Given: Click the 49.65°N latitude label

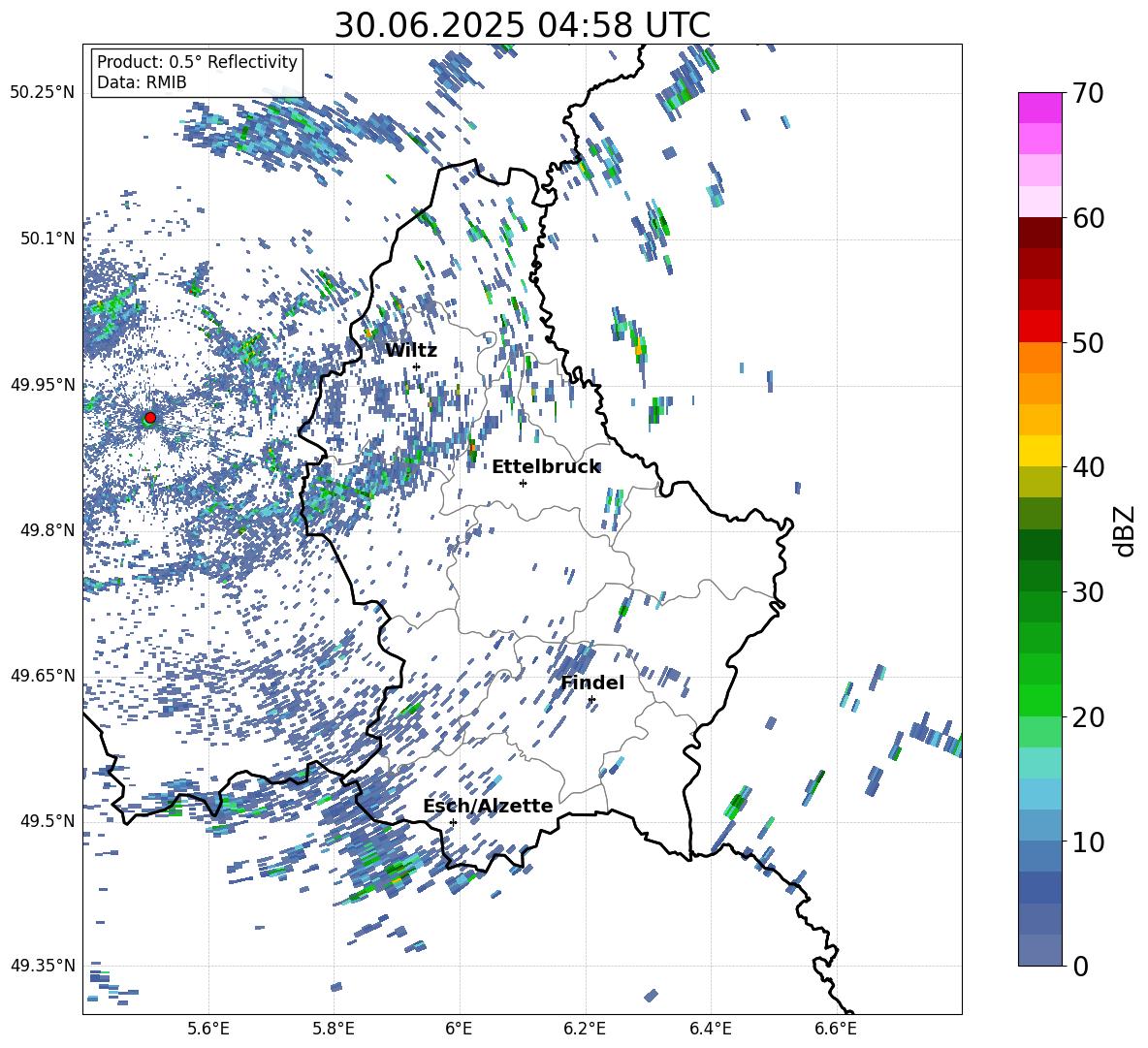Looking at the screenshot, I should point(42,675).
